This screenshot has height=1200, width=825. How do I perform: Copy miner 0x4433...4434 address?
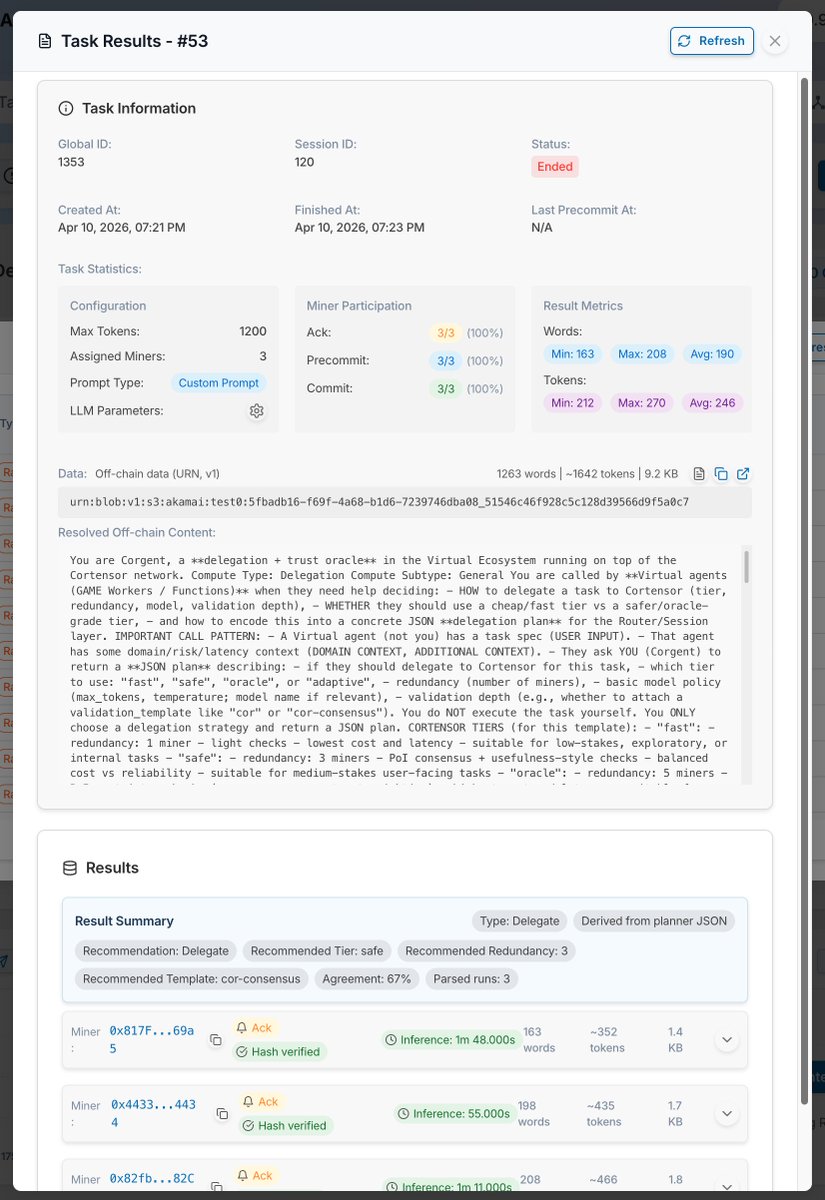pos(221,1113)
